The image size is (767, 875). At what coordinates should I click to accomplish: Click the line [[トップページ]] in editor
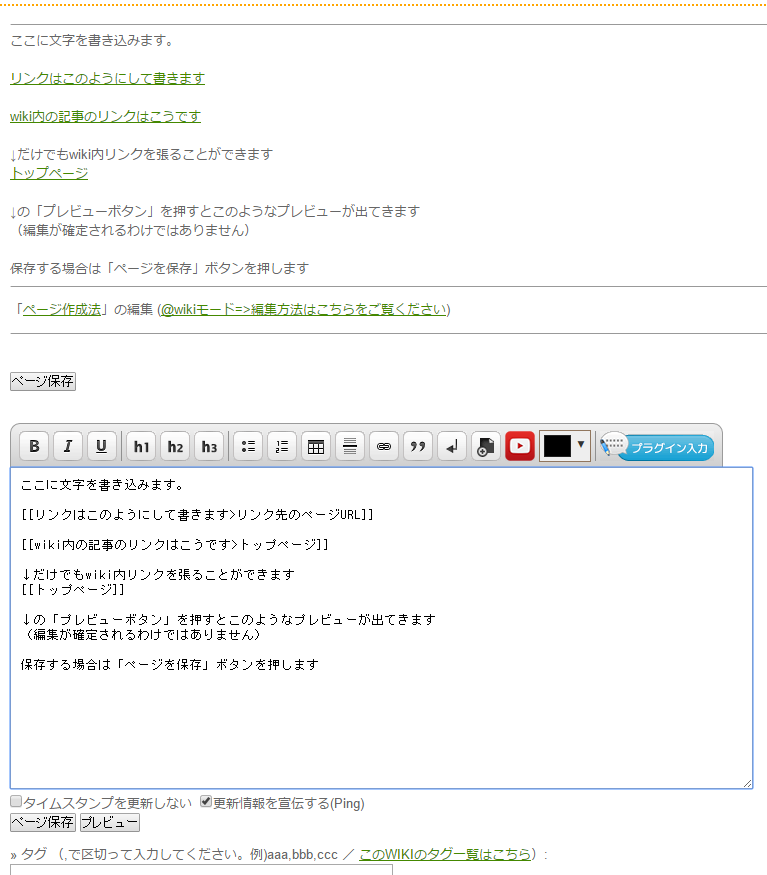click(73, 590)
